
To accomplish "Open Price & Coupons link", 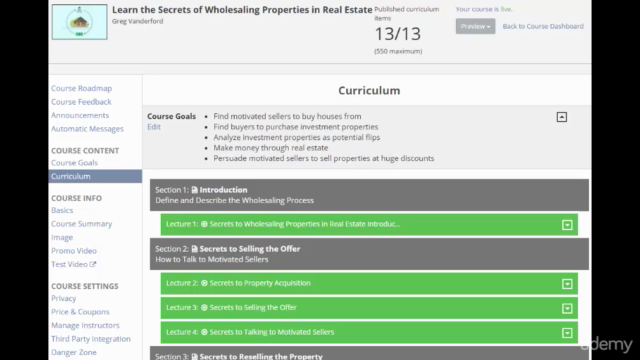I will [x=80, y=312].
